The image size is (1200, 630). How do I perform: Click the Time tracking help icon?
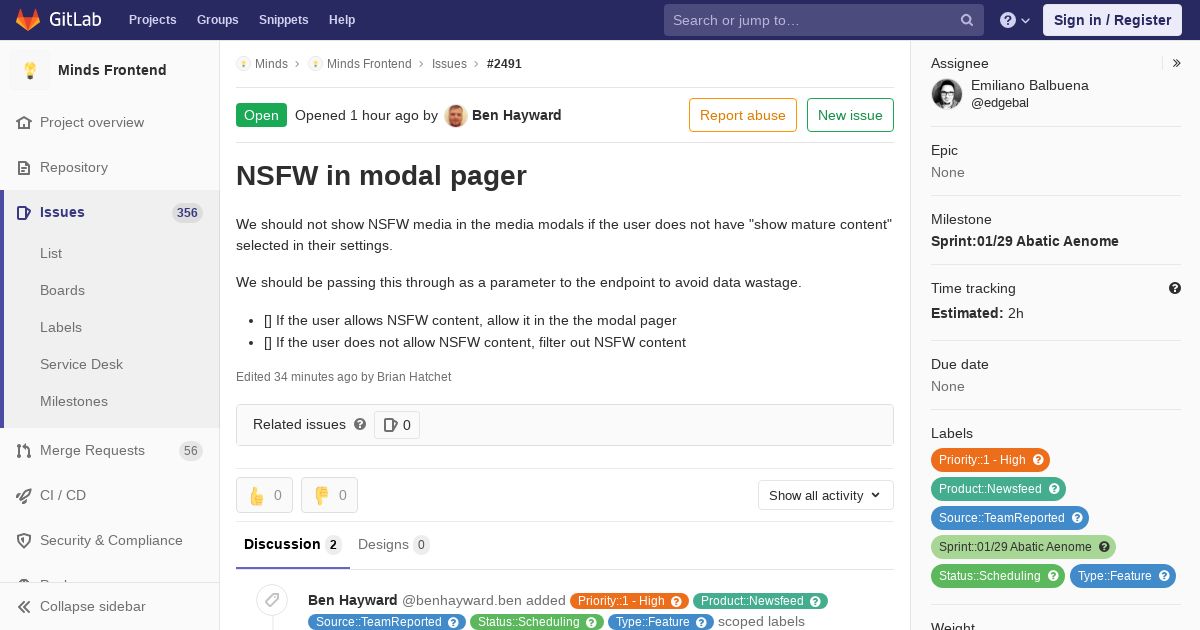pyautogui.click(x=1175, y=288)
